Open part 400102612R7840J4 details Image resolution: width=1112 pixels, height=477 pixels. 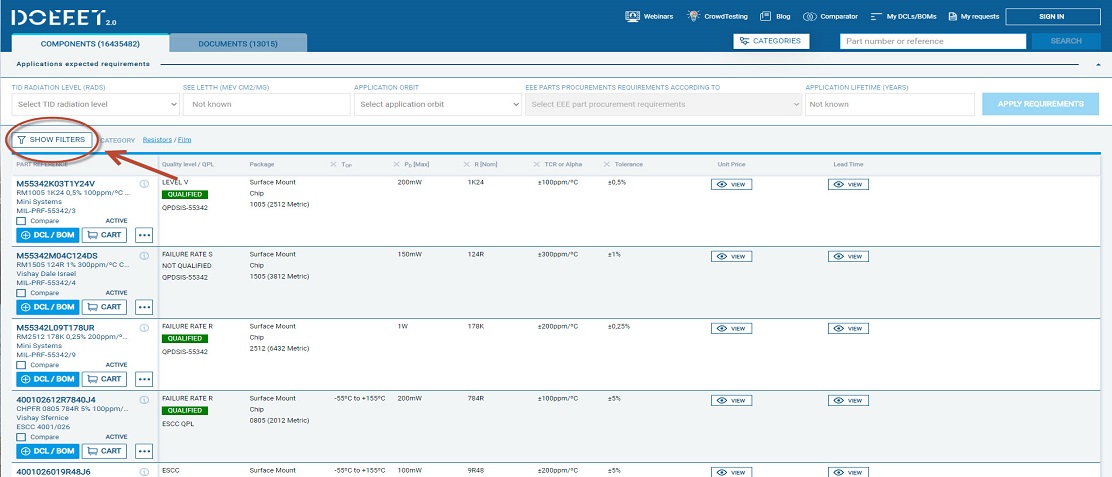(56, 400)
